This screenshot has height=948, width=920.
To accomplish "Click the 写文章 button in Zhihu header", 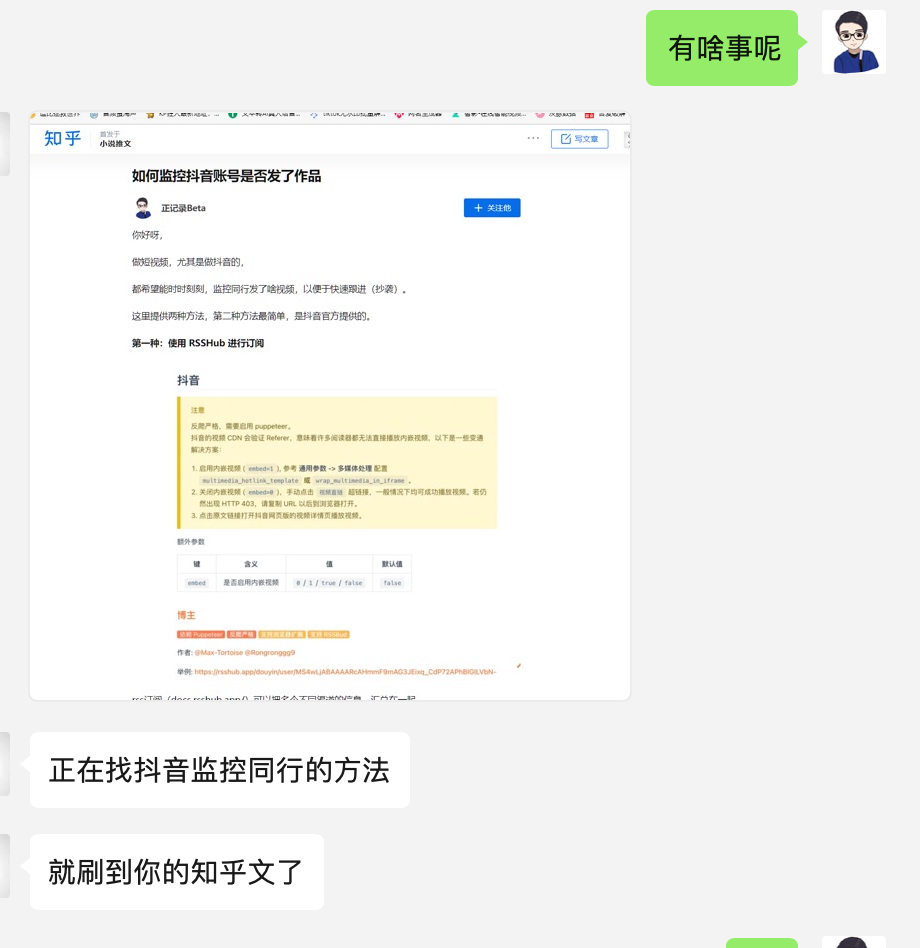I will (x=579, y=139).
